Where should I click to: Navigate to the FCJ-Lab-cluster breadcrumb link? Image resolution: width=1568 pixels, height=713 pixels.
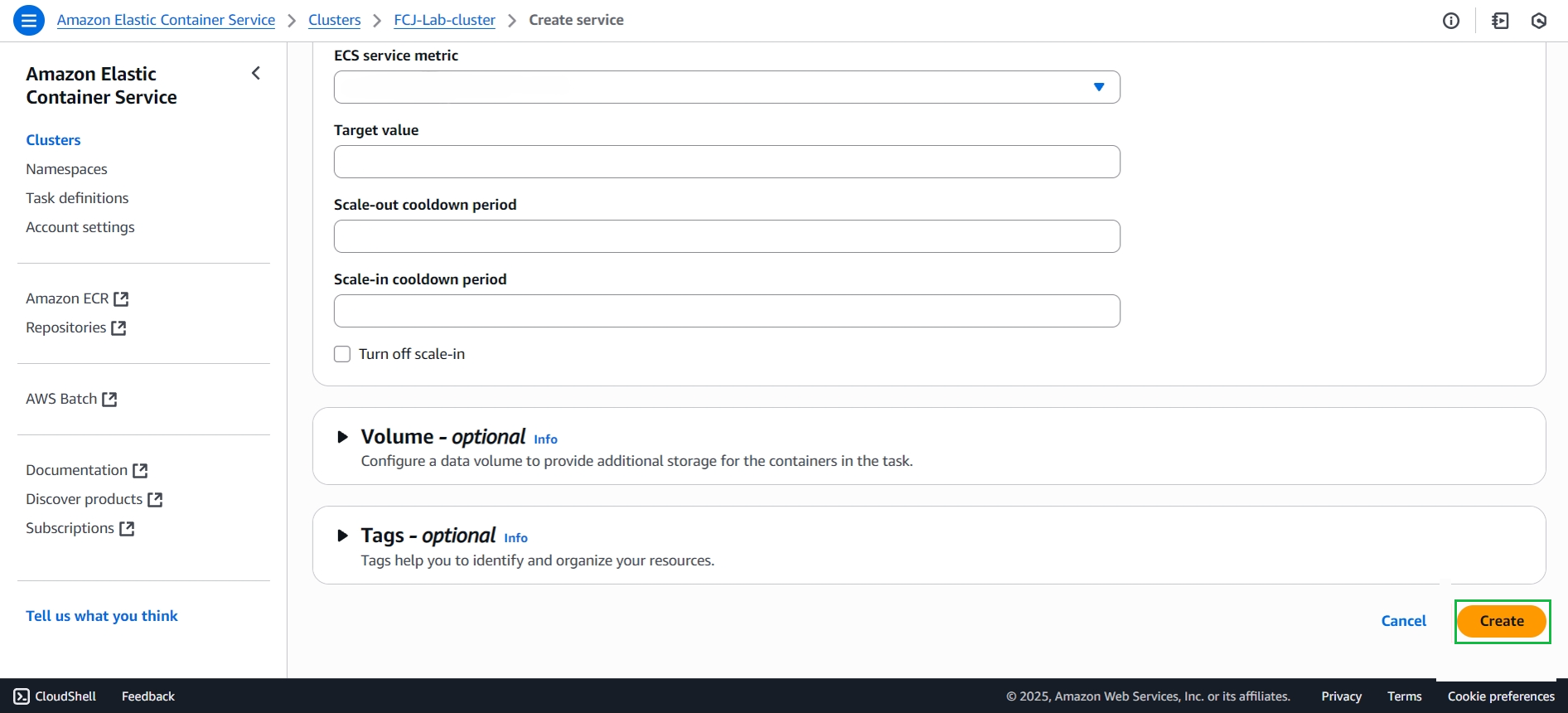point(444,20)
